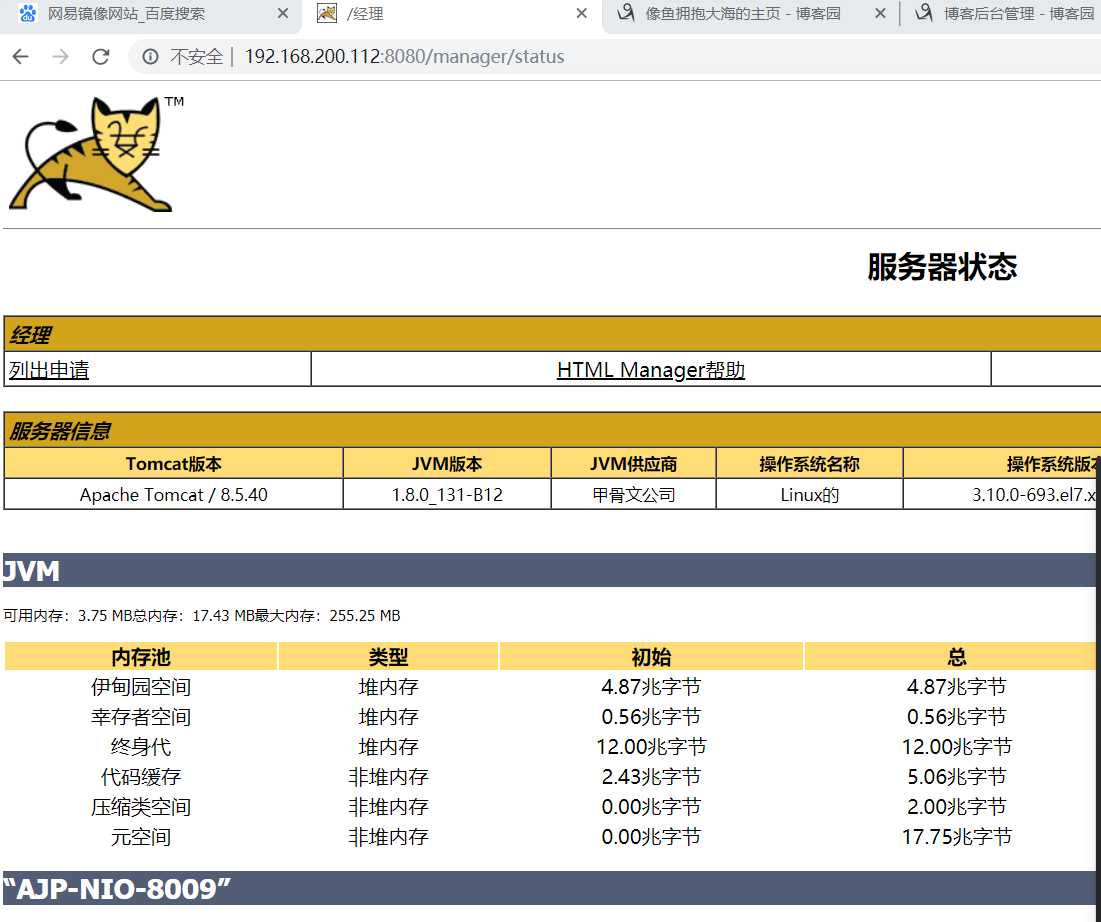Click the JVM版本 column header
This screenshot has width=1101, height=922.
pyautogui.click(x=447, y=464)
